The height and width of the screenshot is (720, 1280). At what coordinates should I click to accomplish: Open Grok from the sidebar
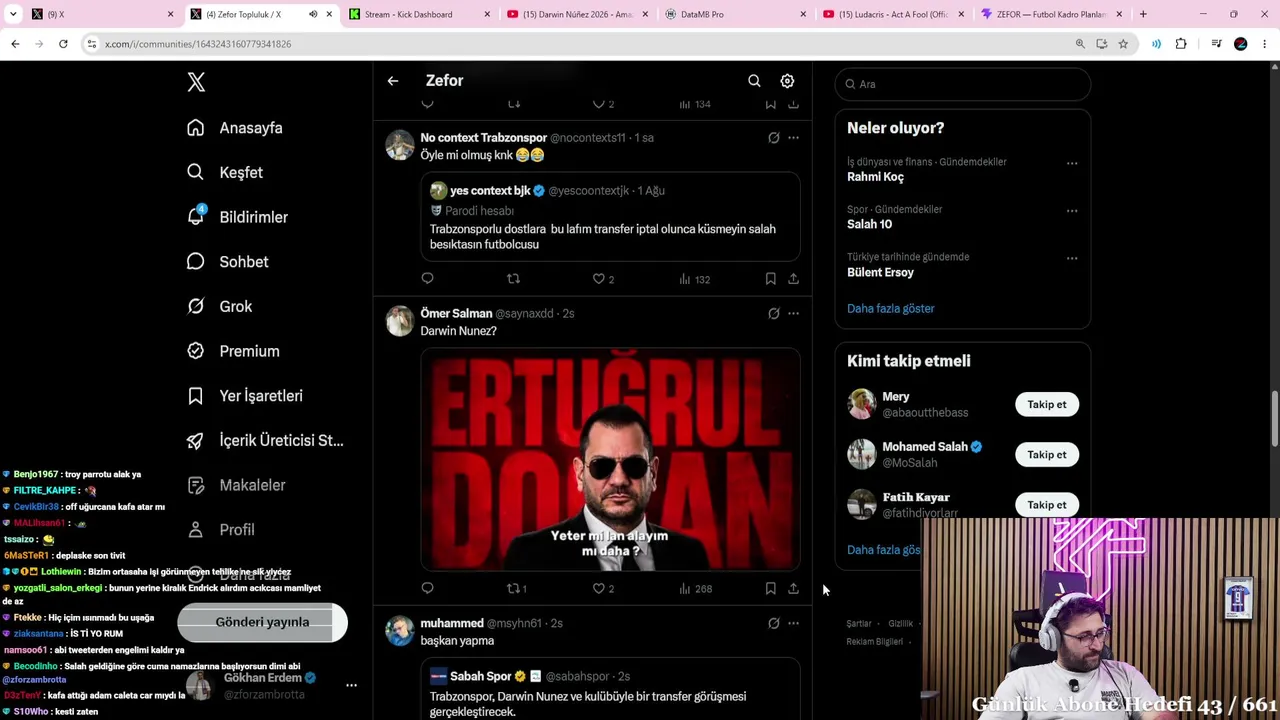pos(220,307)
